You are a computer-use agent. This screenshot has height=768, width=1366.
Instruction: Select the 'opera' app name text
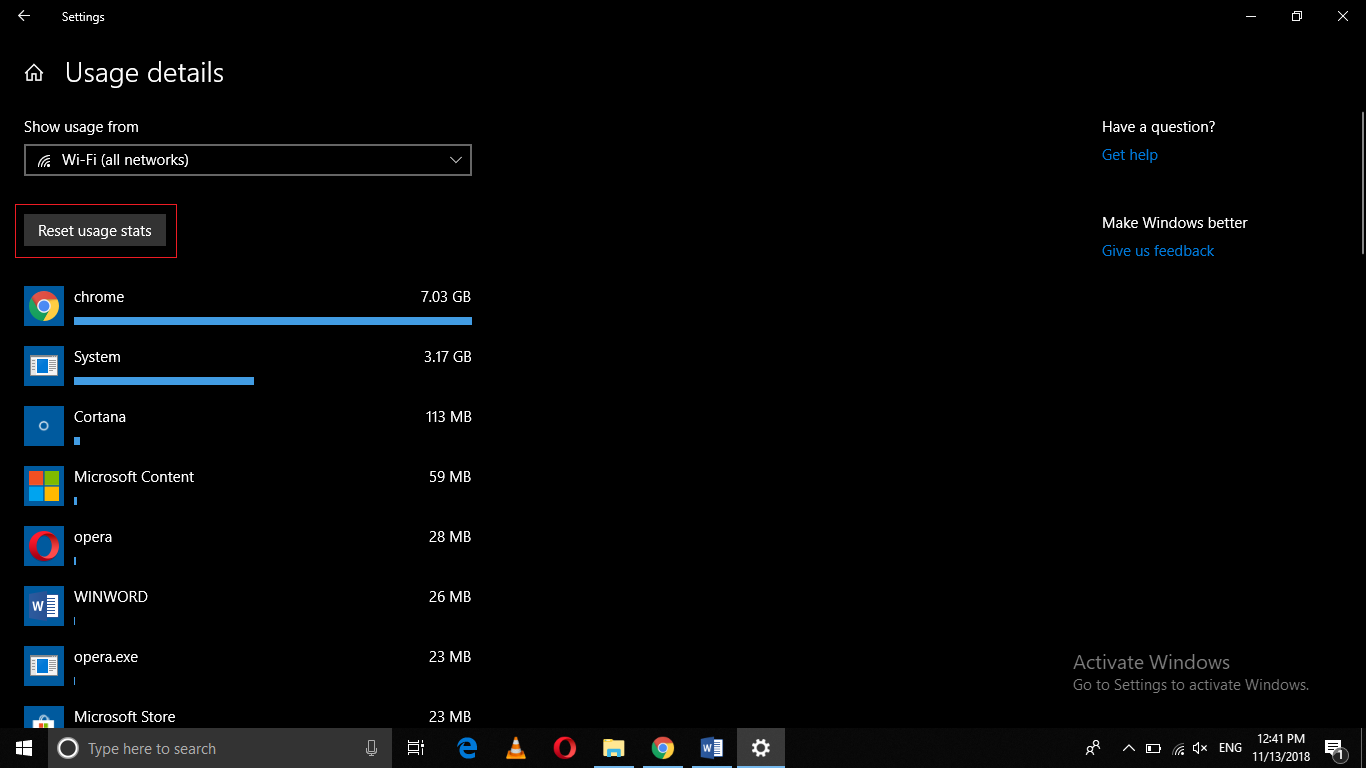[x=93, y=537]
